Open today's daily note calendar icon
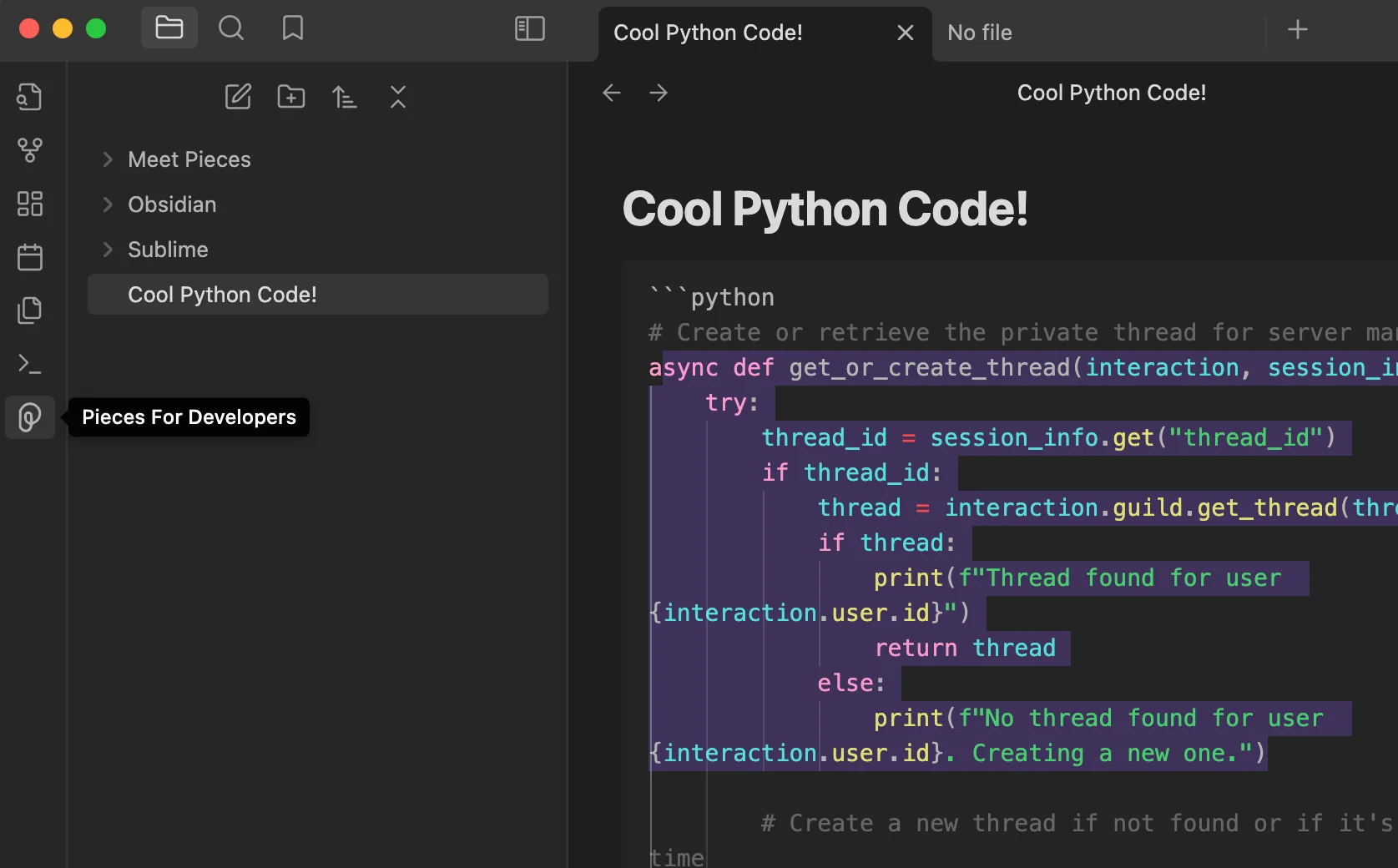The image size is (1398, 868). point(30,257)
